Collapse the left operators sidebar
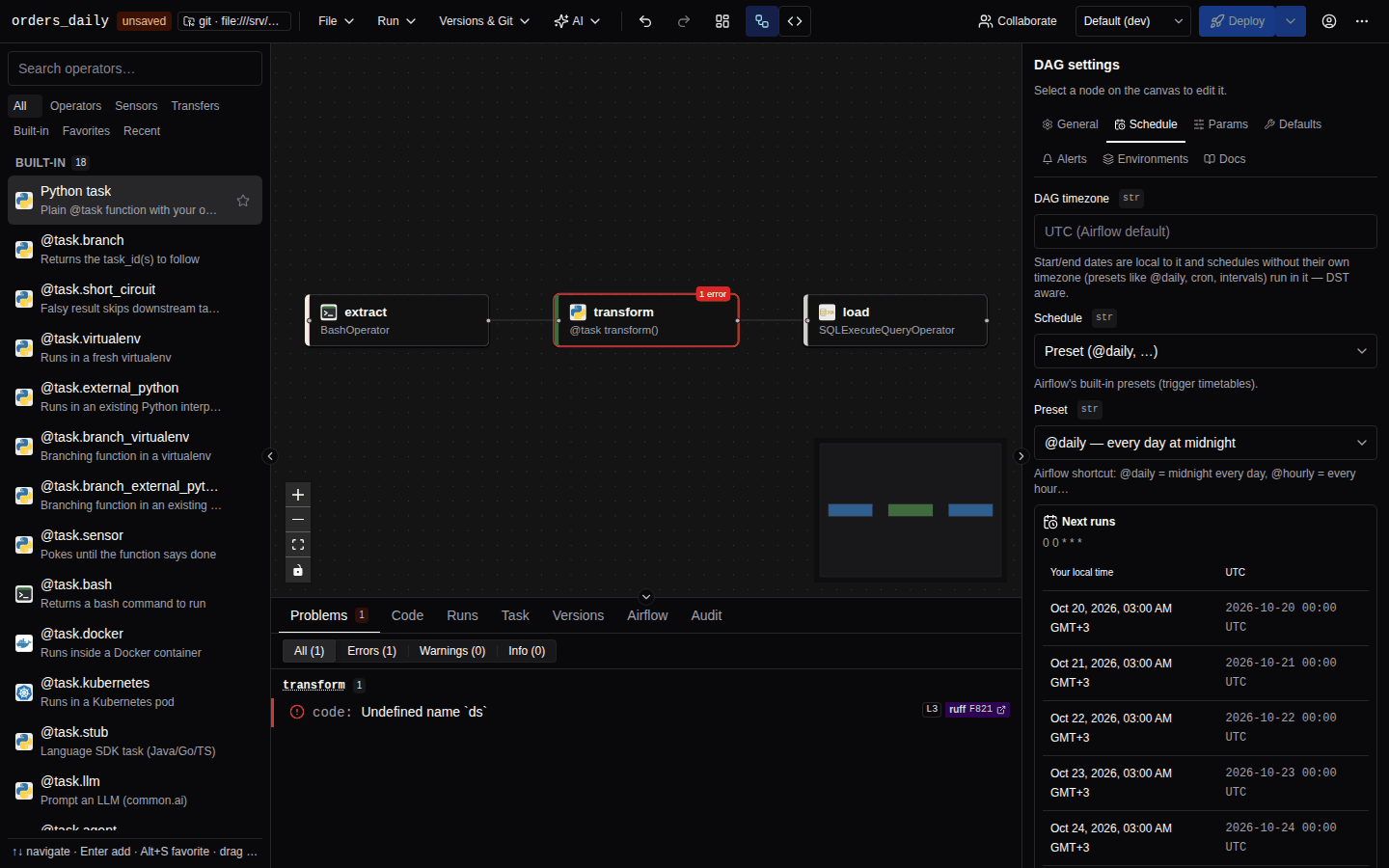 click(270, 456)
